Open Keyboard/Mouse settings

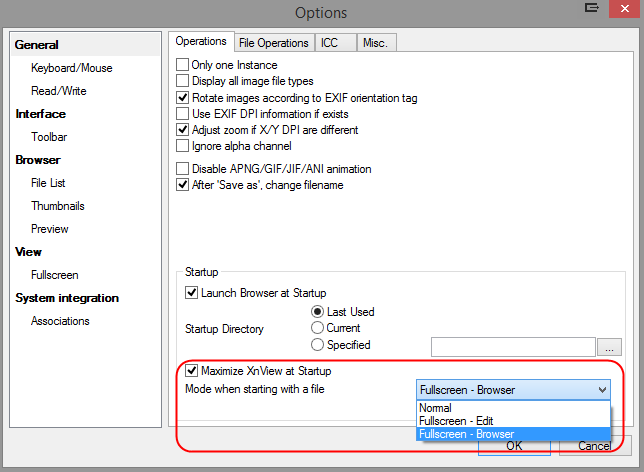point(71,68)
